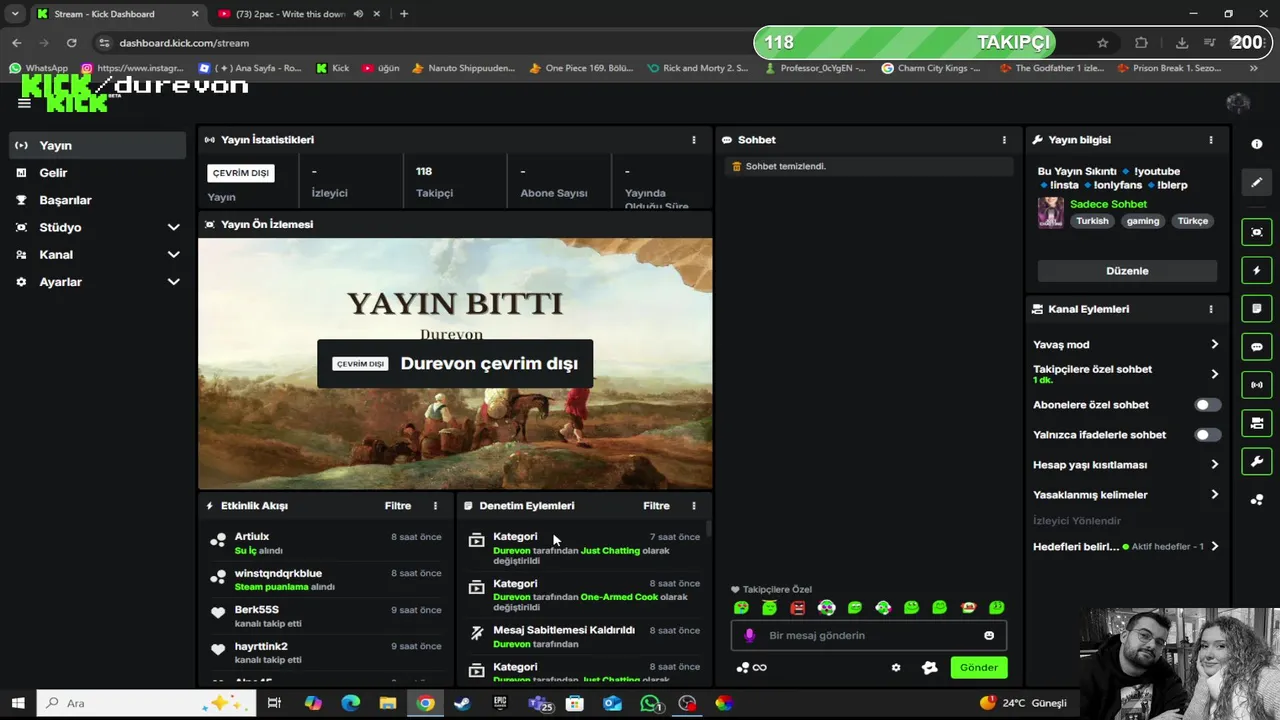
Task: Bookmark page with star icon
Action: click(1102, 43)
